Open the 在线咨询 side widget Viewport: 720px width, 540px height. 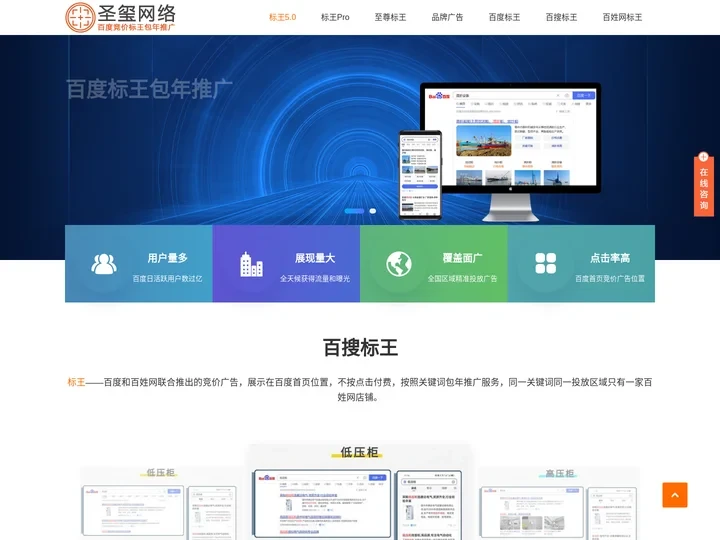click(703, 187)
